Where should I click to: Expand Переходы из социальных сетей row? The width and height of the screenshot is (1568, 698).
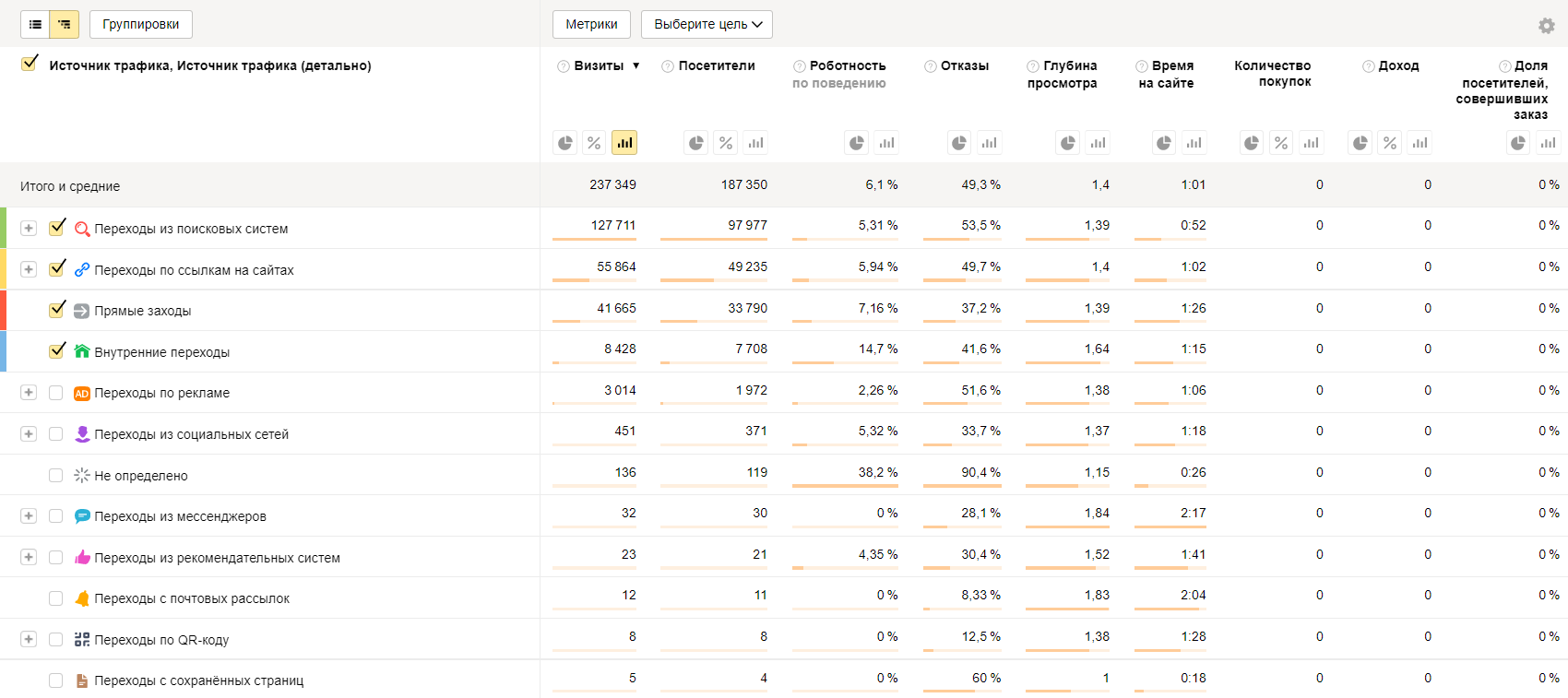pos(29,434)
